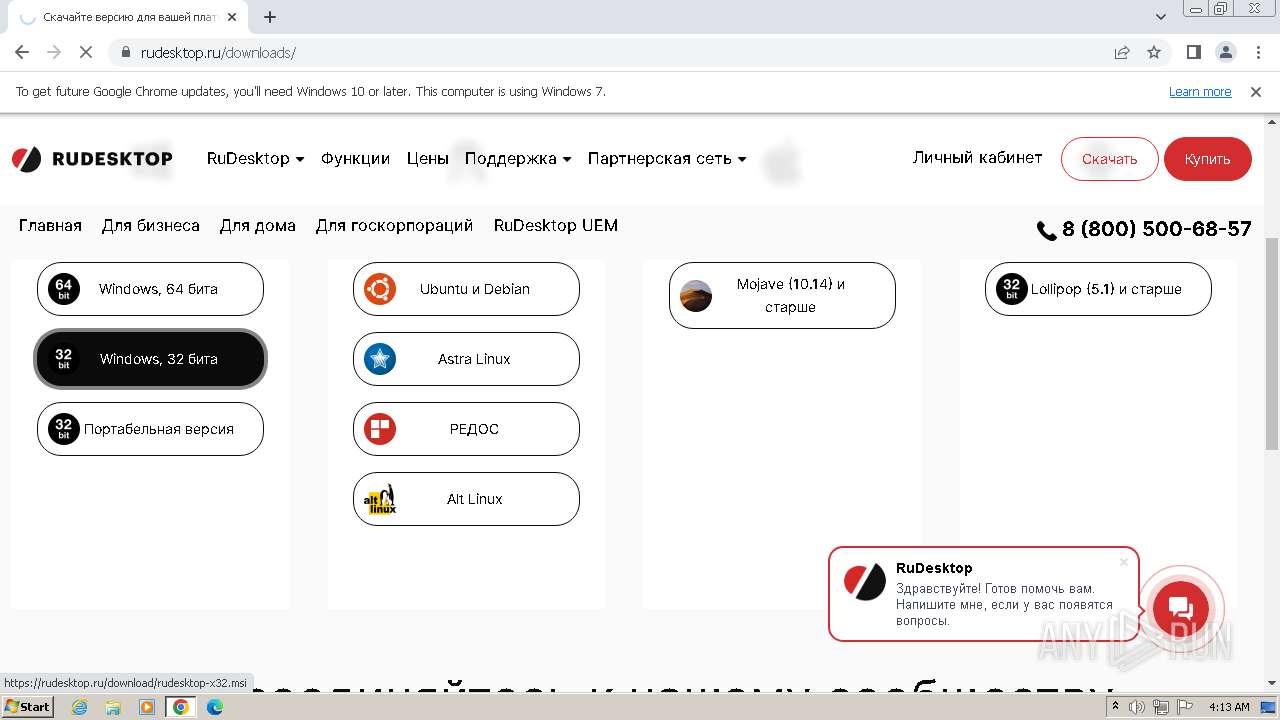1280x720 pixels.
Task: Click the РЕДОС red logo icon
Action: [x=380, y=429]
